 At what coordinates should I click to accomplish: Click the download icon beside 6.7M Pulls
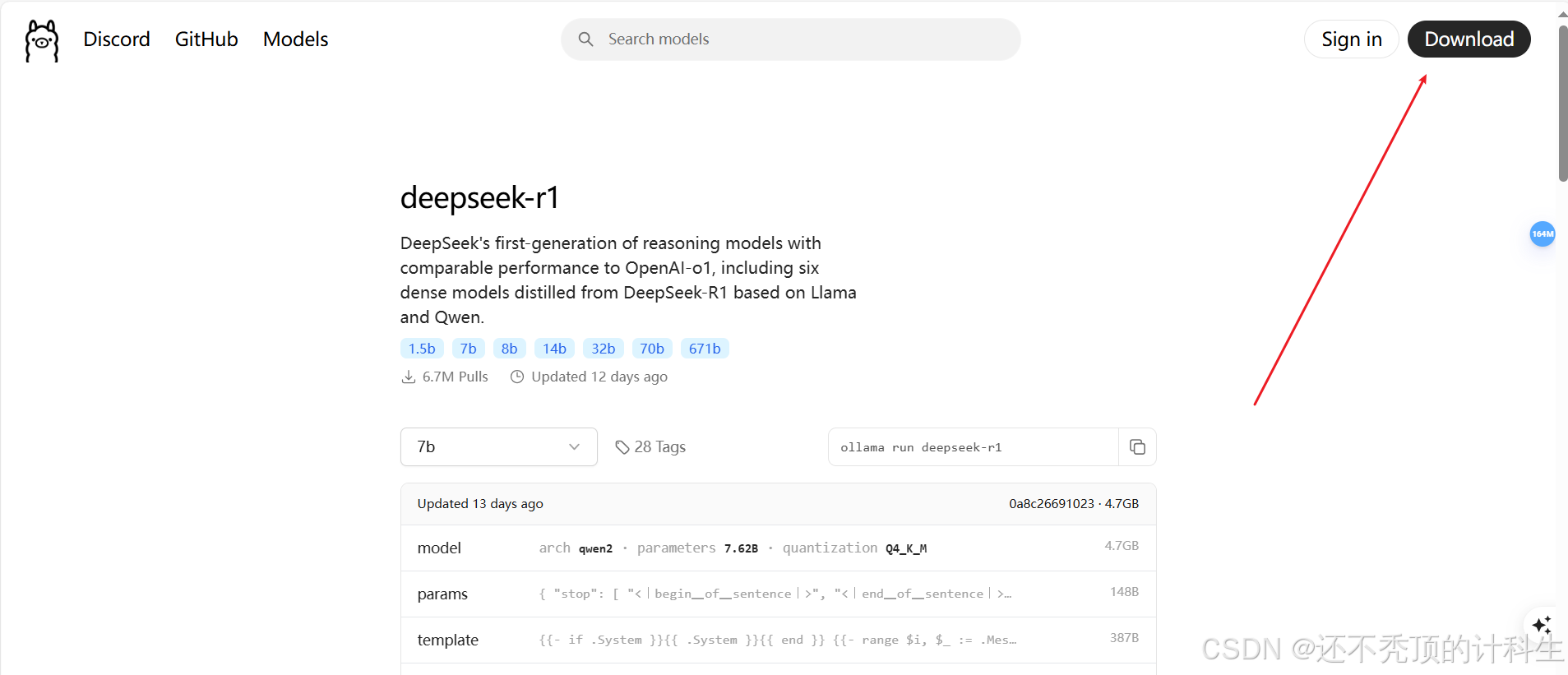[x=408, y=377]
